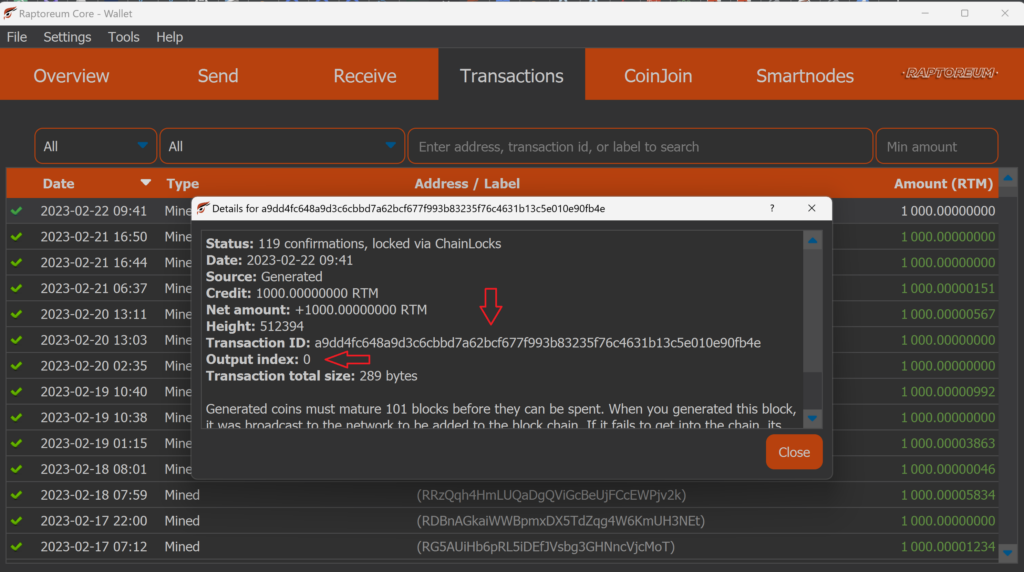Expand the date range All dropdown

pos(95,146)
